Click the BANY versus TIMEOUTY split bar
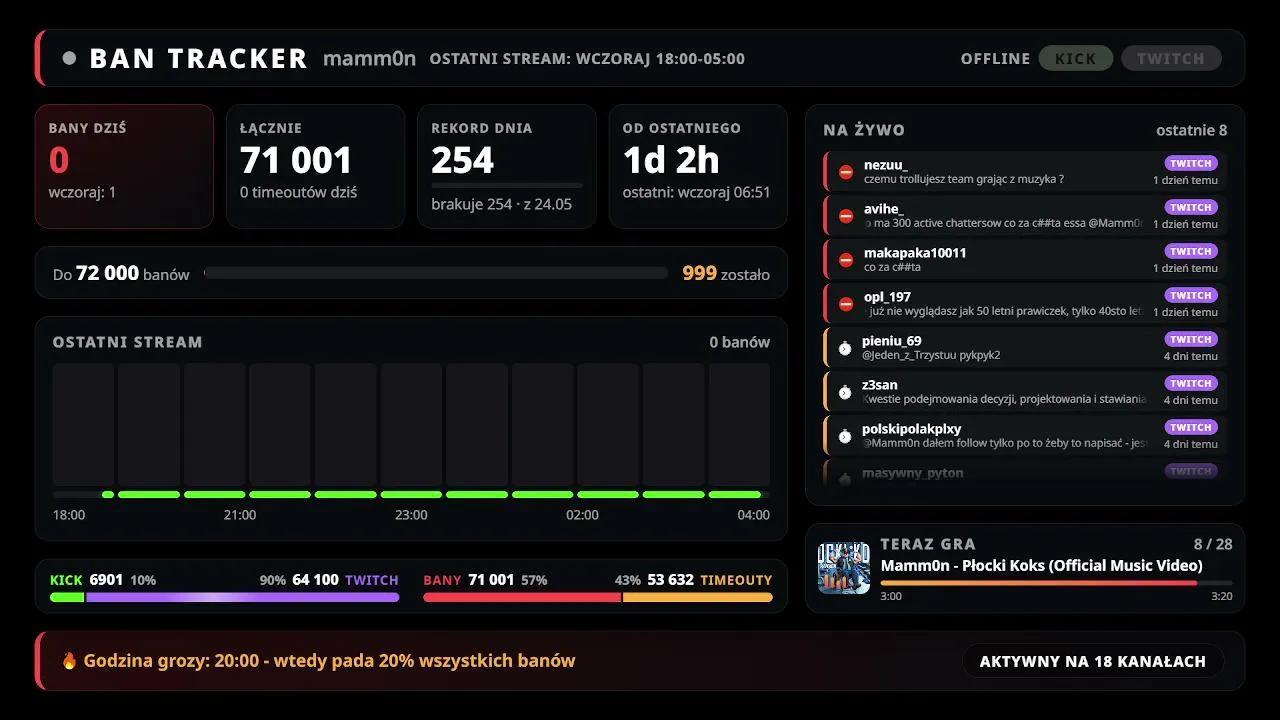This screenshot has height=720, width=1280. click(x=598, y=597)
